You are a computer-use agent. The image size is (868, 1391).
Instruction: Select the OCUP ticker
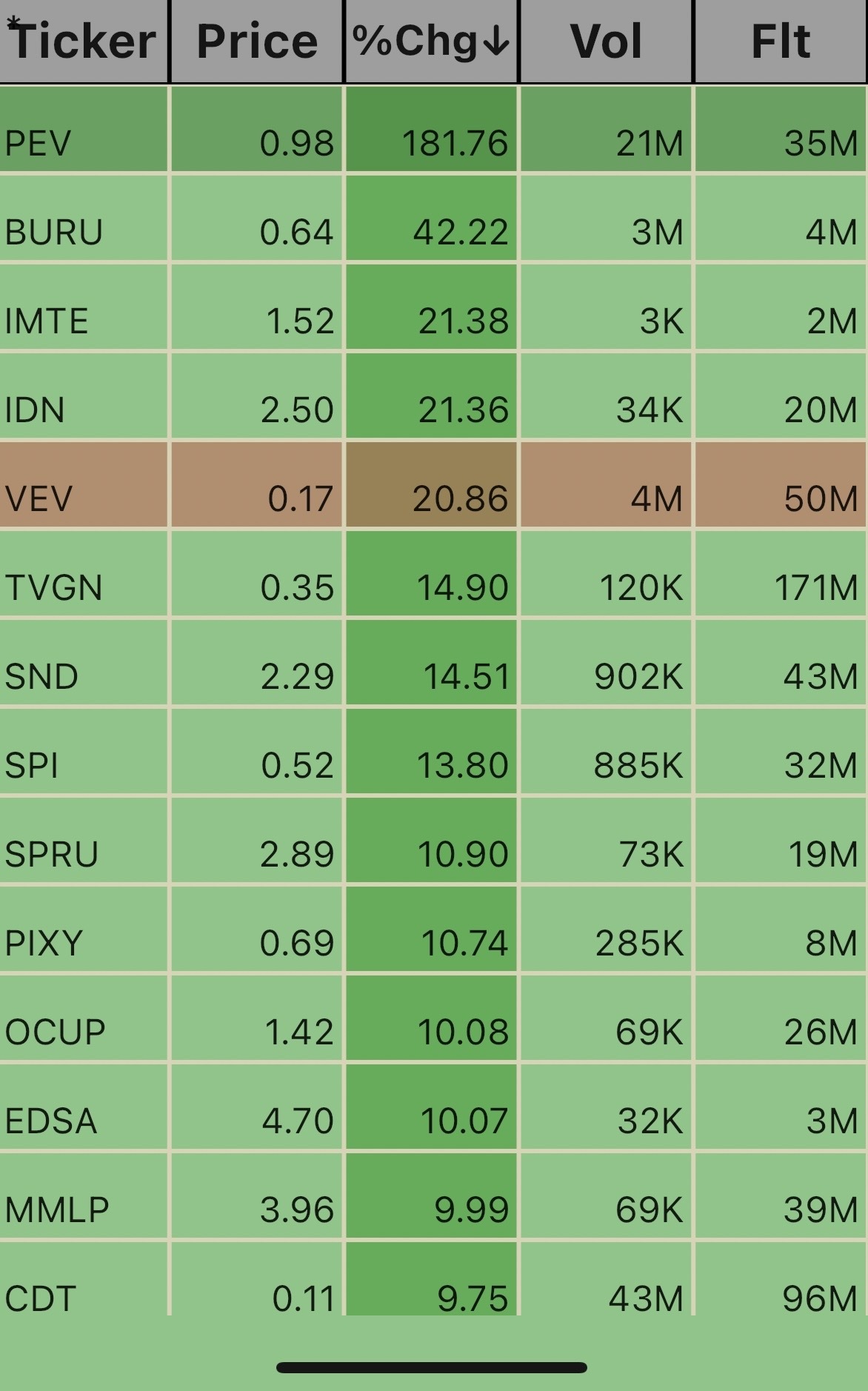pos(56,1032)
